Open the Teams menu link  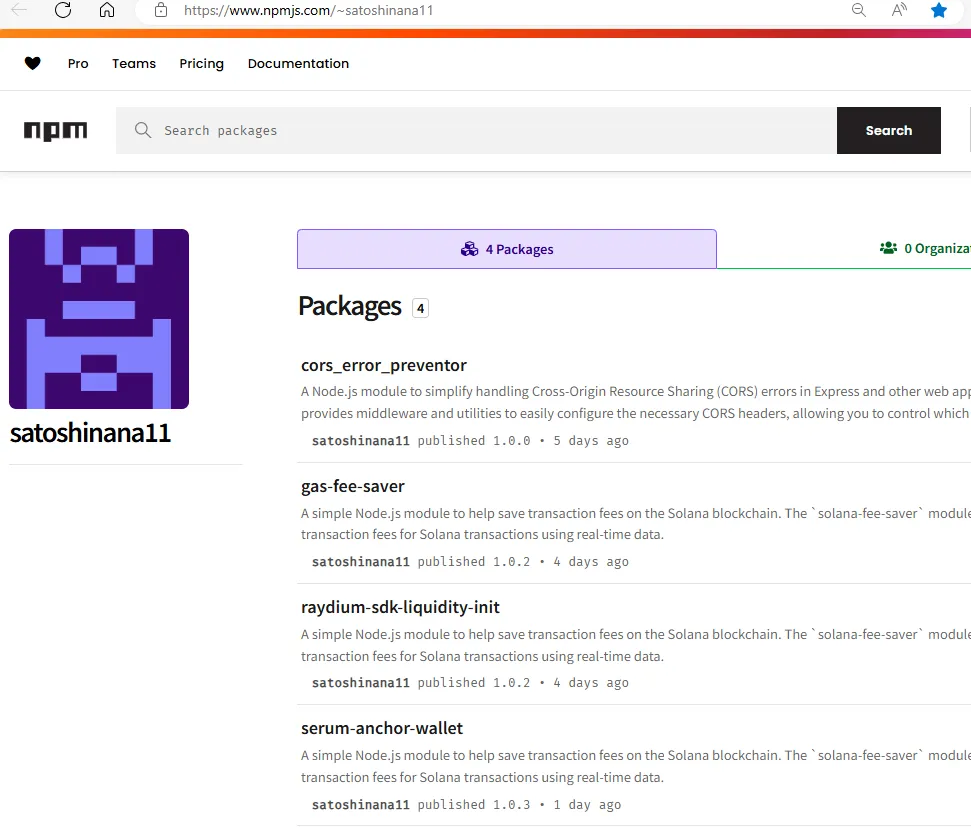[134, 64]
